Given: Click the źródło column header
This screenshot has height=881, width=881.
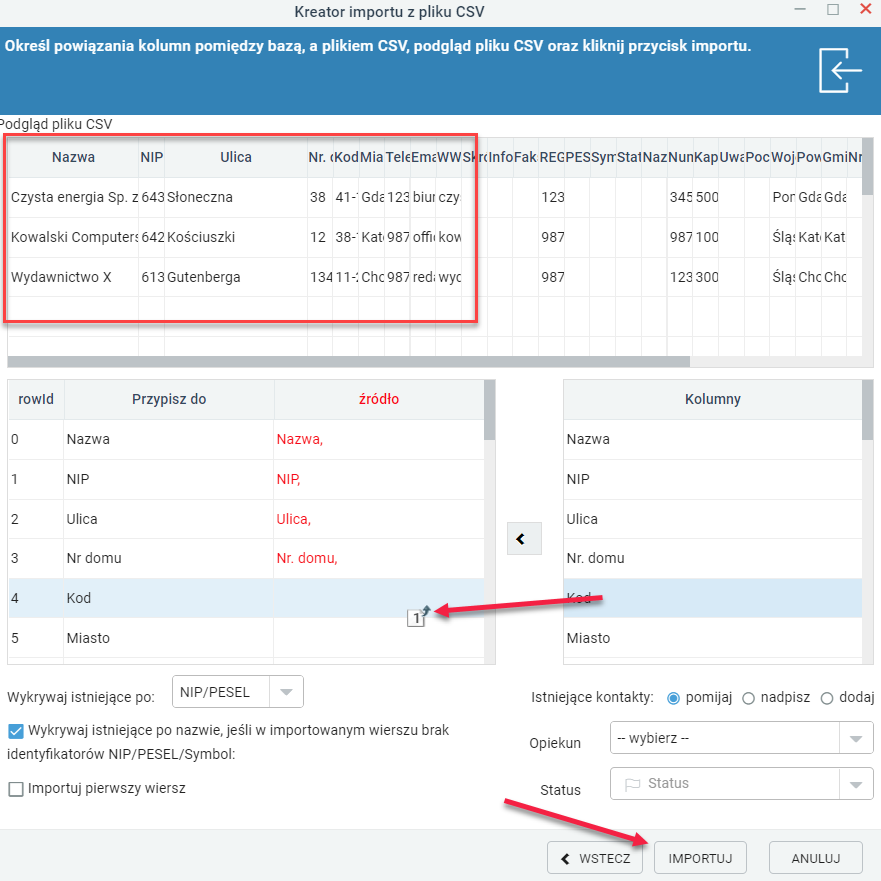Looking at the screenshot, I should 379,399.
